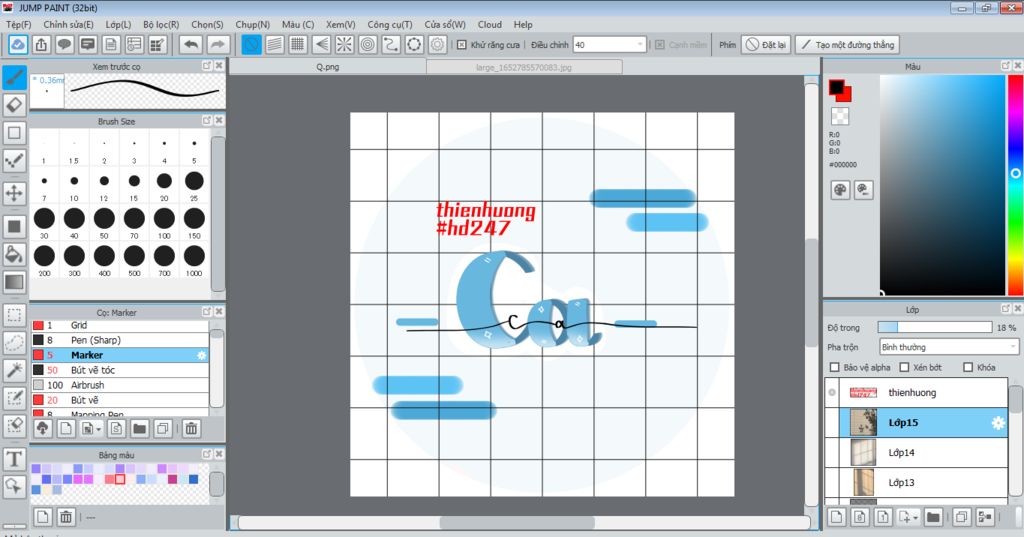Select the Lasso selection tool
The image size is (1024, 537).
pyautogui.click(x=14, y=342)
